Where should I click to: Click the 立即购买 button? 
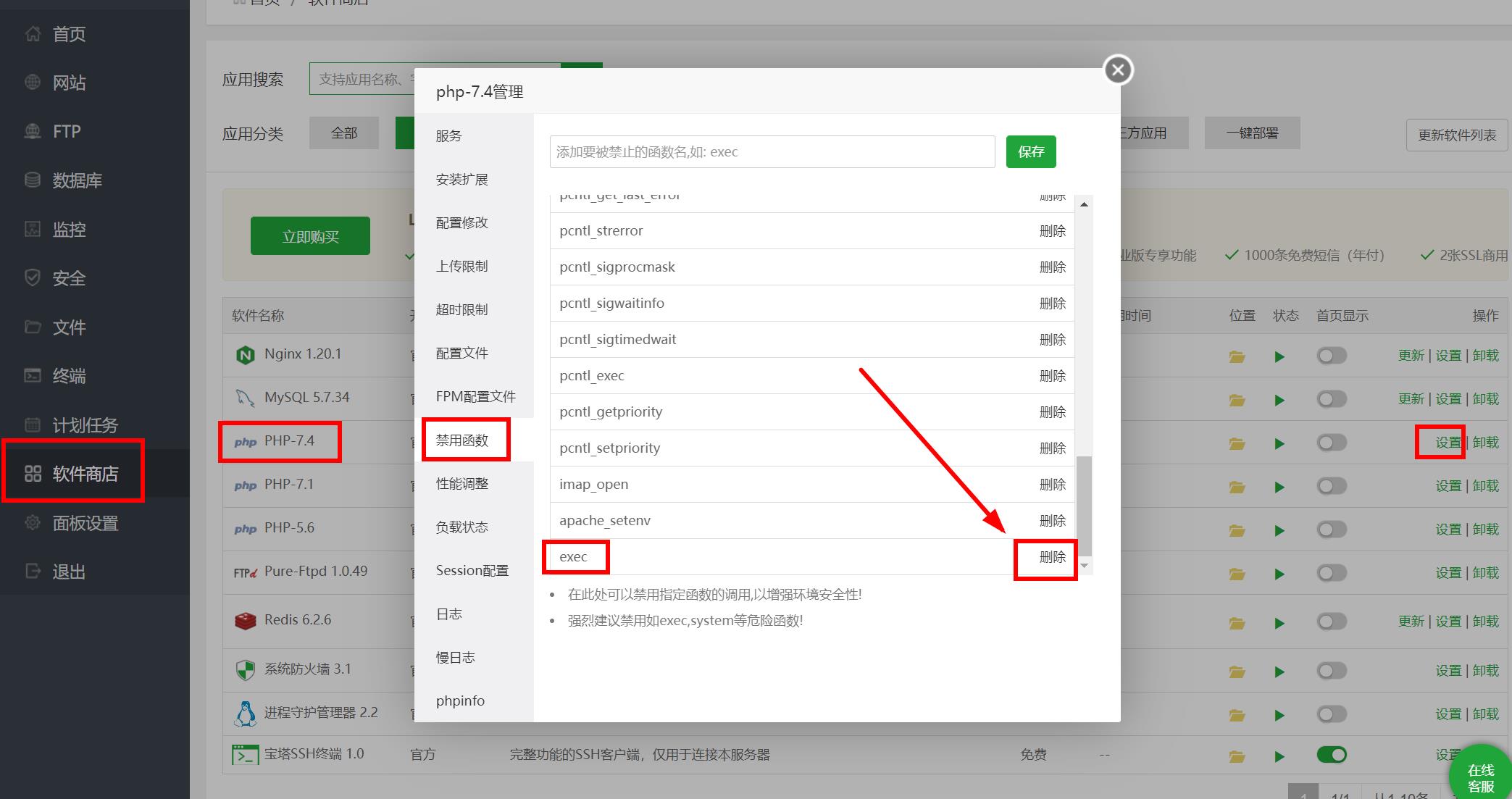pyautogui.click(x=310, y=236)
